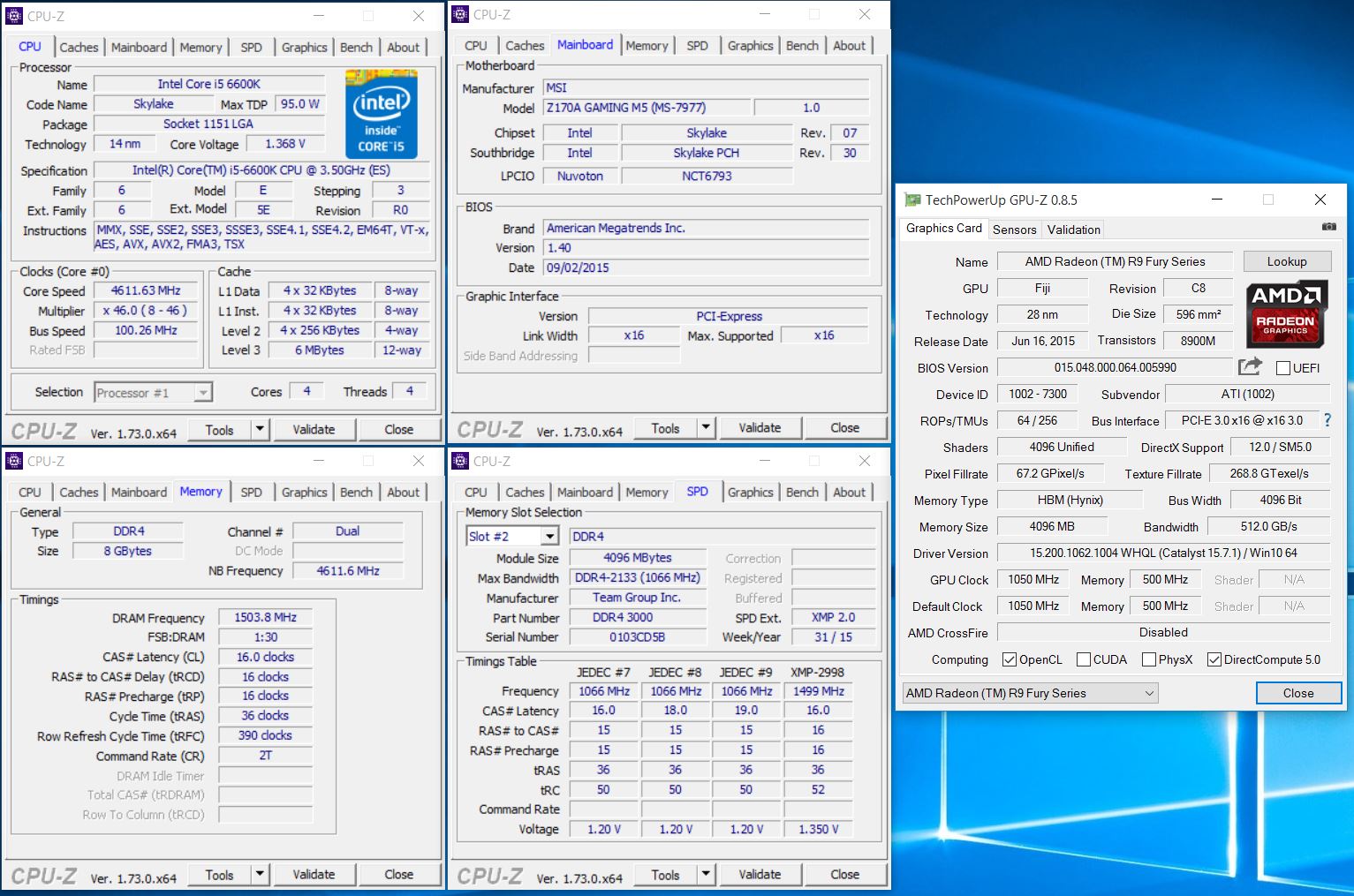Open the About tab in the SPD tab window

(x=849, y=493)
